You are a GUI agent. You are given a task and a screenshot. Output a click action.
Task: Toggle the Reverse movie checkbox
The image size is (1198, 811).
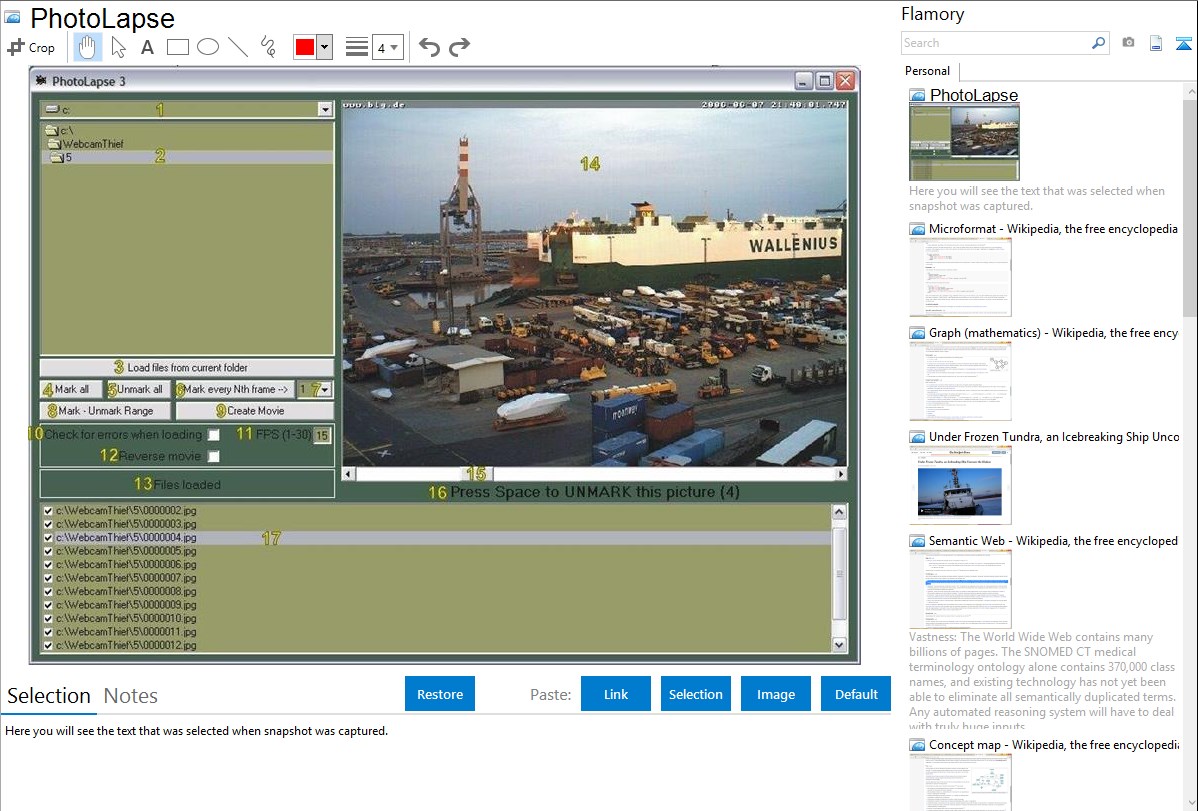[x=213, y=457]
